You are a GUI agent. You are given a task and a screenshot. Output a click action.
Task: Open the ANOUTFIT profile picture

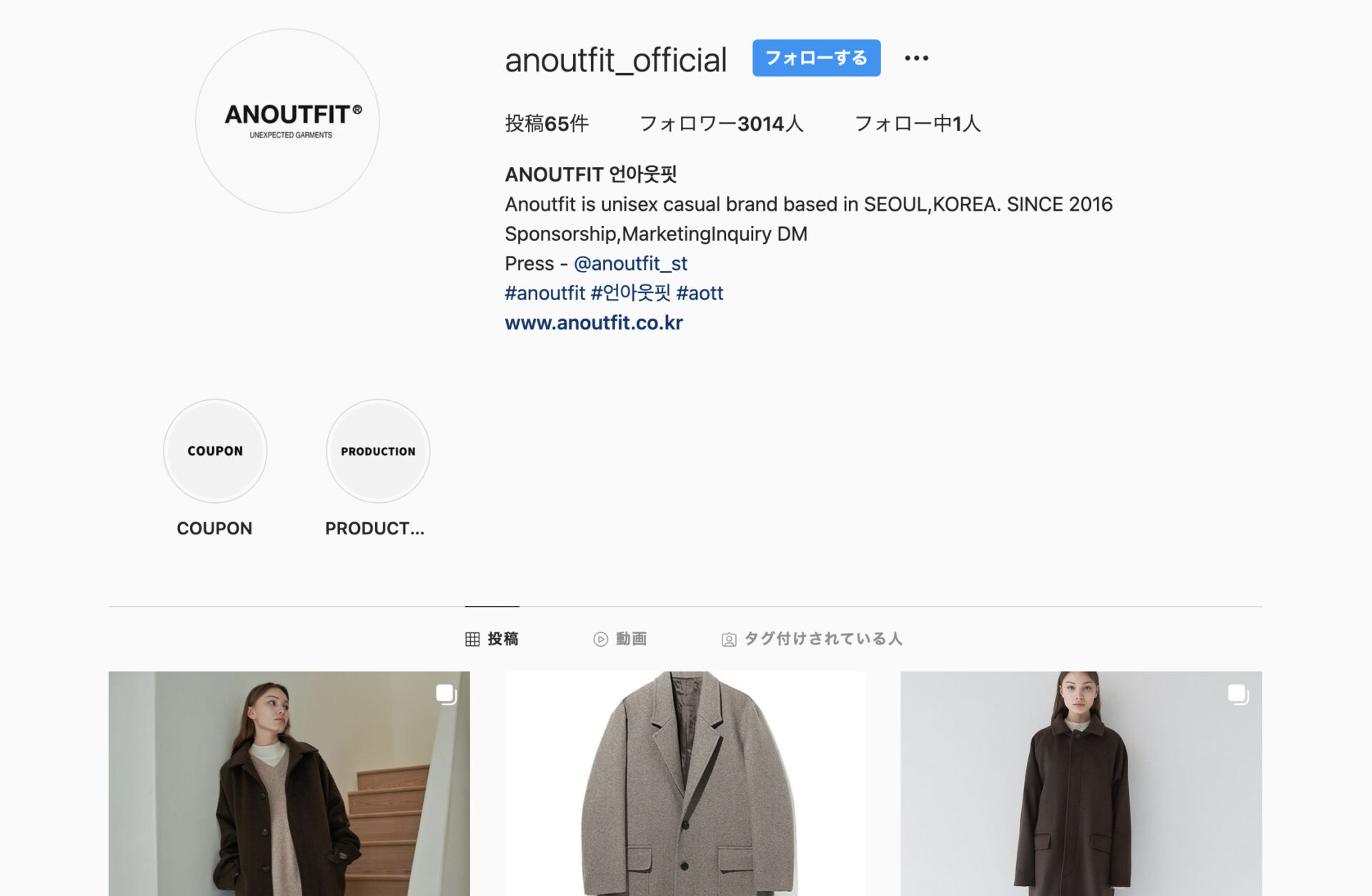click(287, 121)
